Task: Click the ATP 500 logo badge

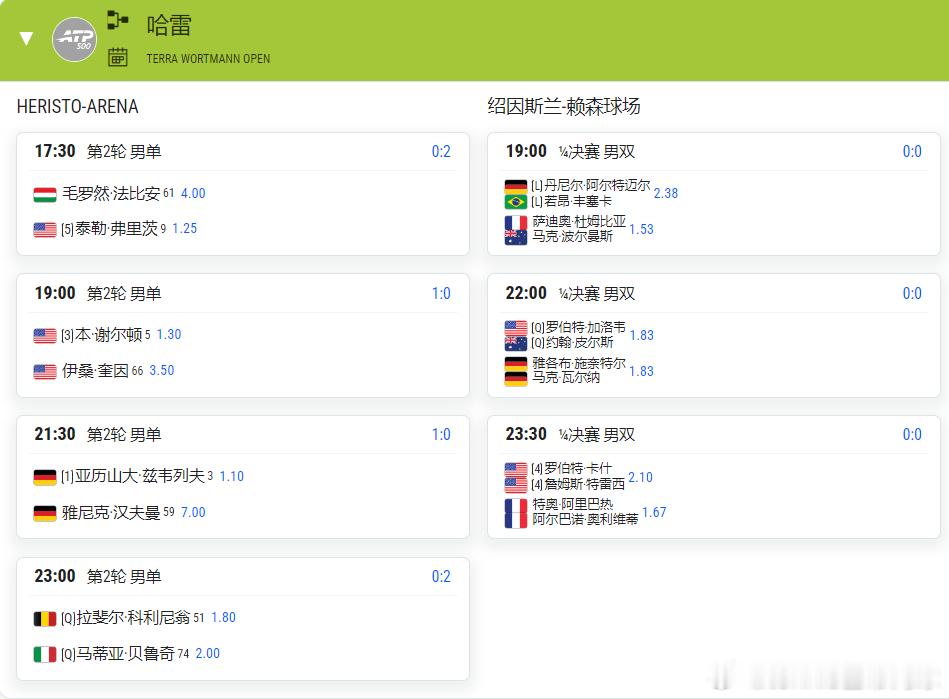Action: pos(74,39)
